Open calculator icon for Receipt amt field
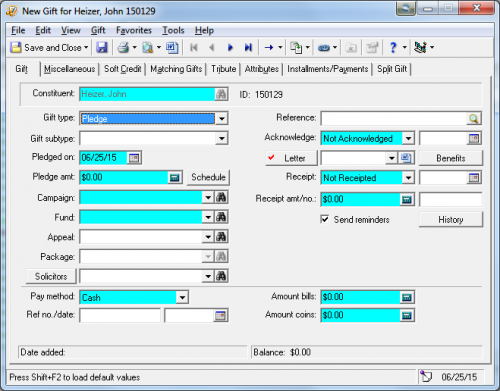 point(407,199)
